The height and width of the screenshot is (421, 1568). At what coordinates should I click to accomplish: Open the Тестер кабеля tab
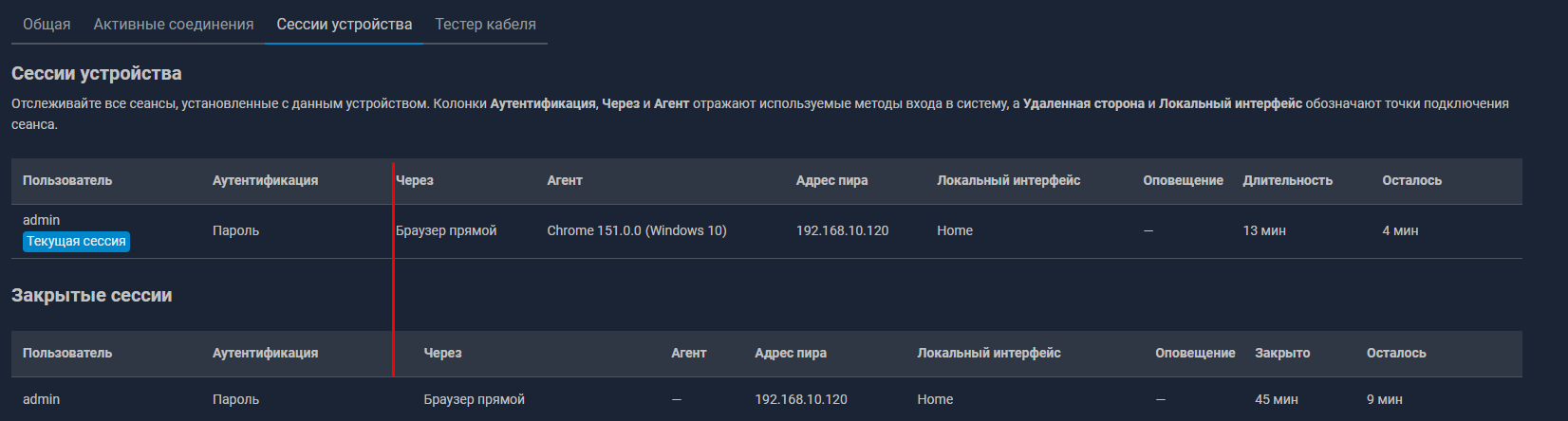485,24
